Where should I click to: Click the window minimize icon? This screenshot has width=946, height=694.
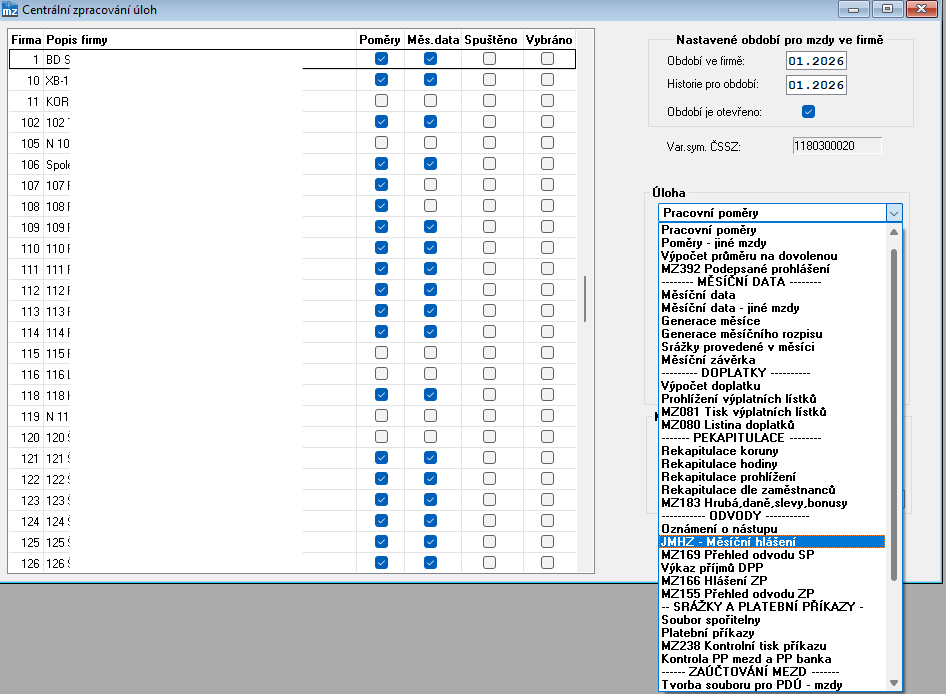853,9
